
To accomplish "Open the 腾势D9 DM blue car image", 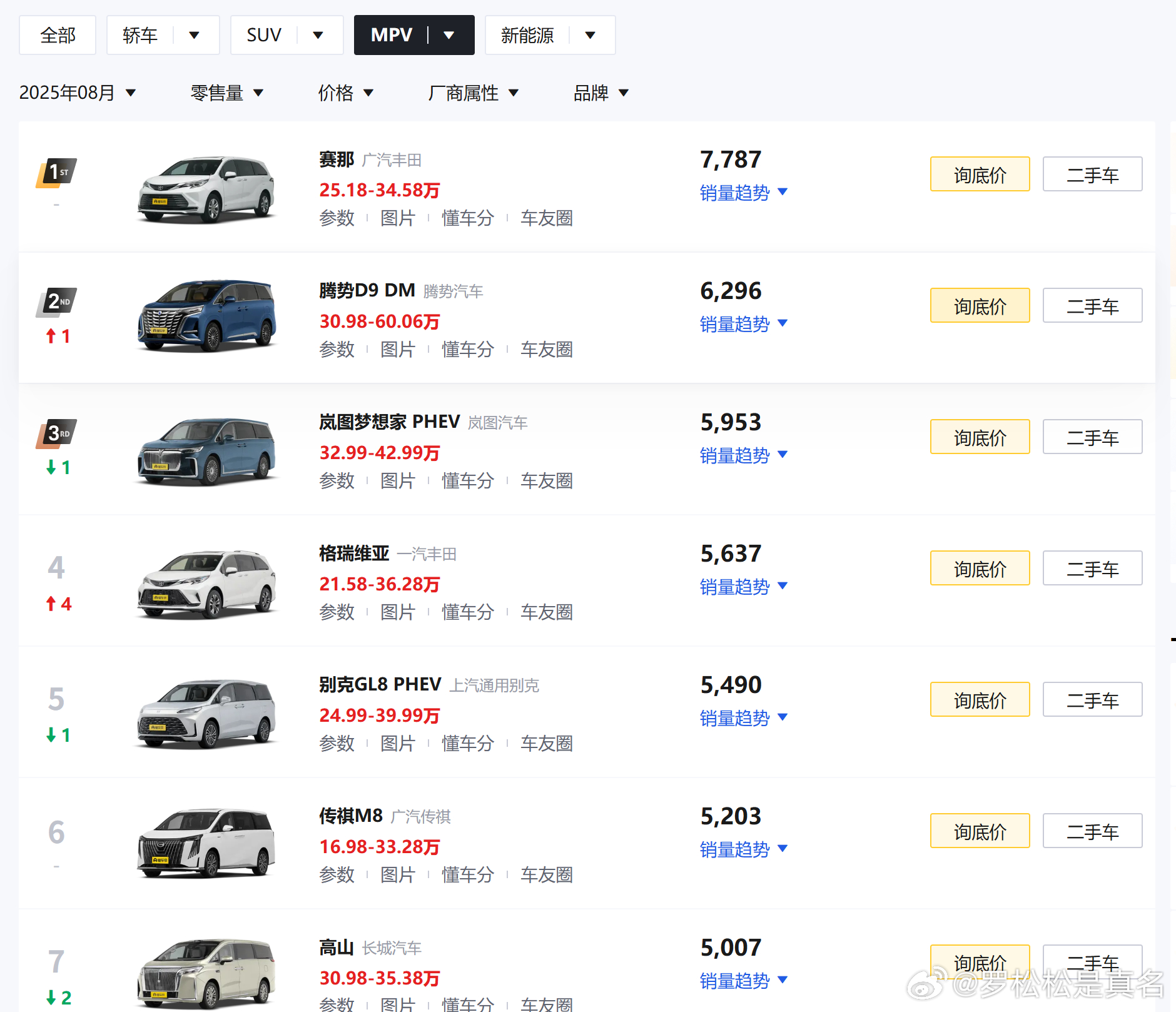I will tap(206, 316).
